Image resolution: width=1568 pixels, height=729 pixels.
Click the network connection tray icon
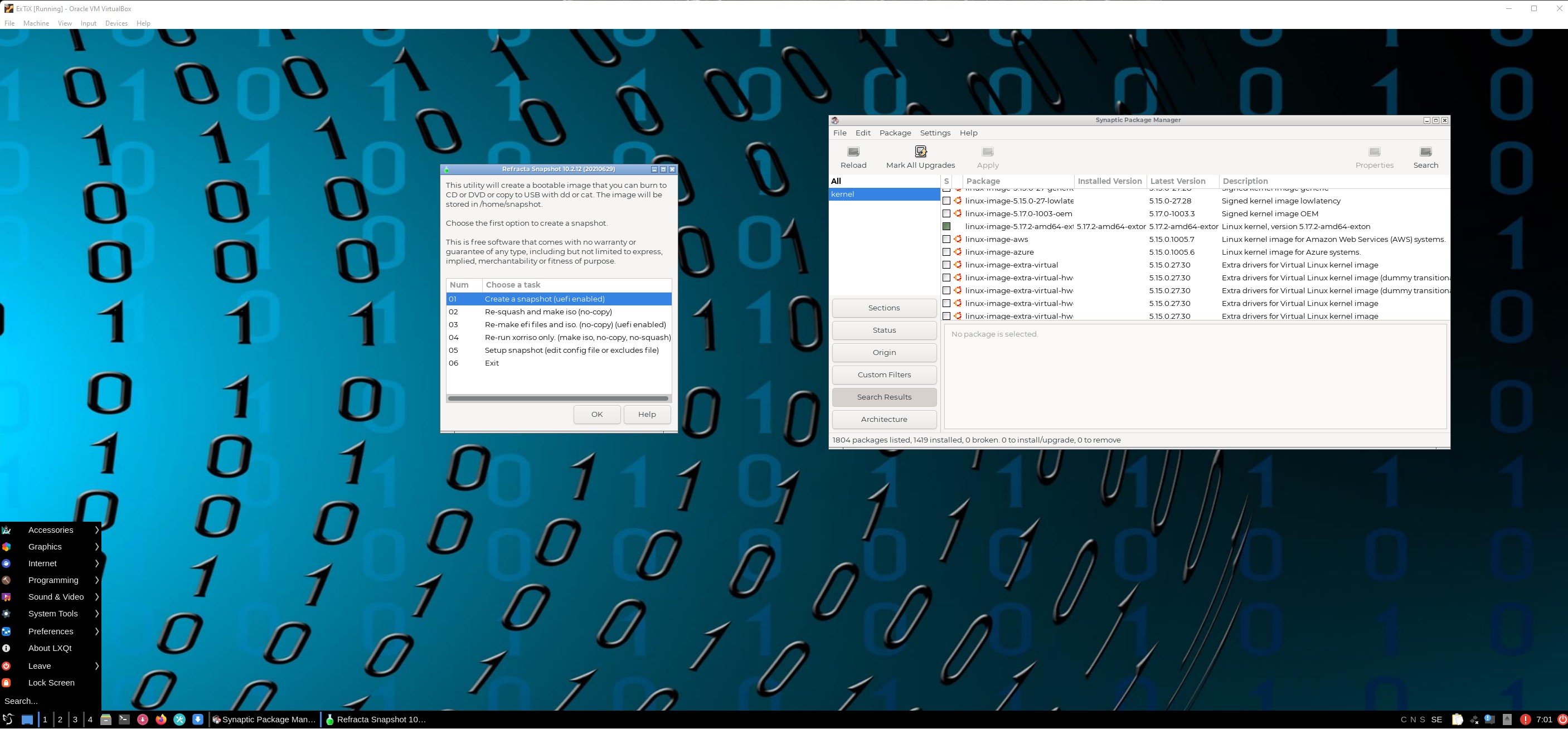1474,720
